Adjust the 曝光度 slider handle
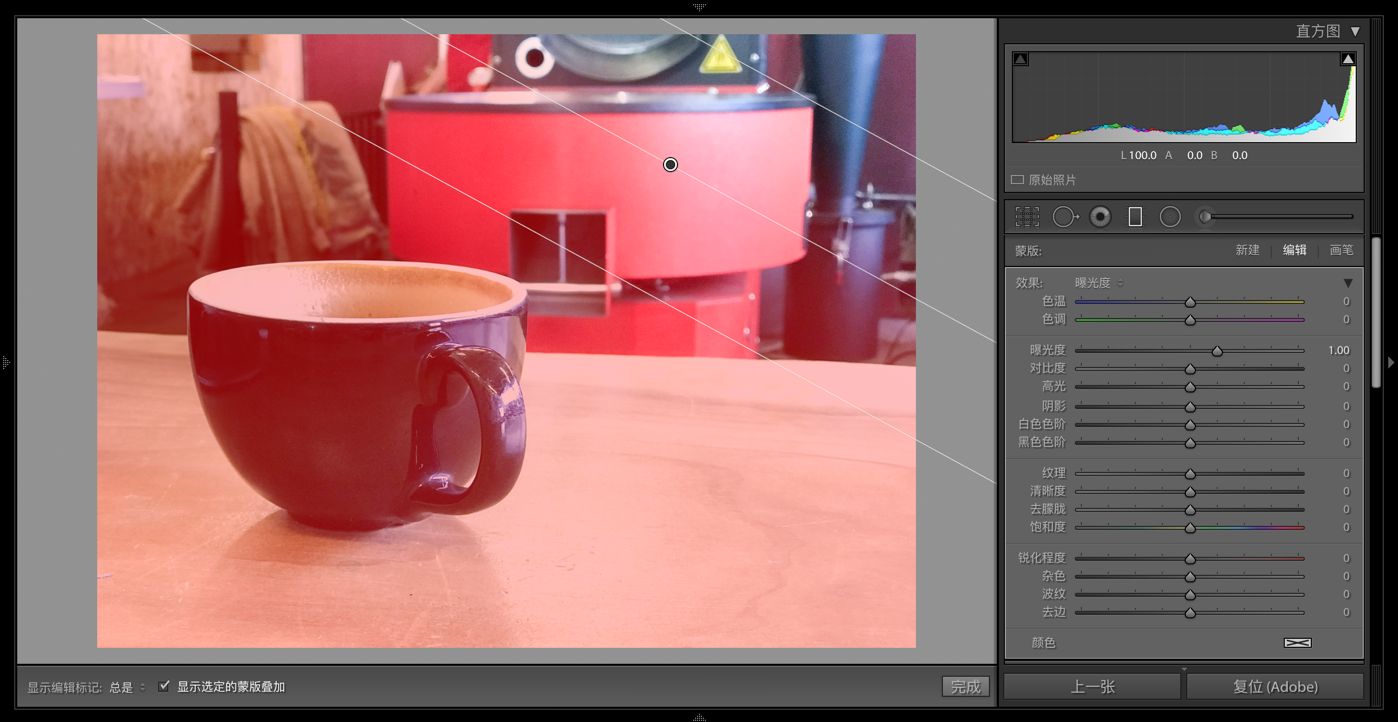The height and width of the screenshot is (722, 1398). point(1217,351)
